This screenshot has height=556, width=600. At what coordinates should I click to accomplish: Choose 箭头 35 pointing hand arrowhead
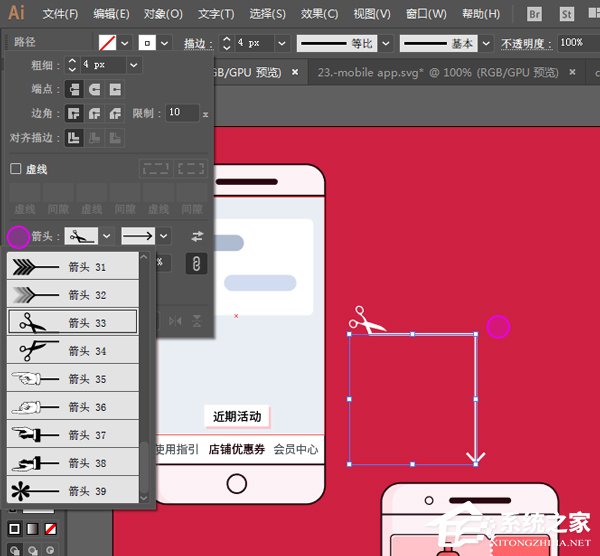coord(73,379)
